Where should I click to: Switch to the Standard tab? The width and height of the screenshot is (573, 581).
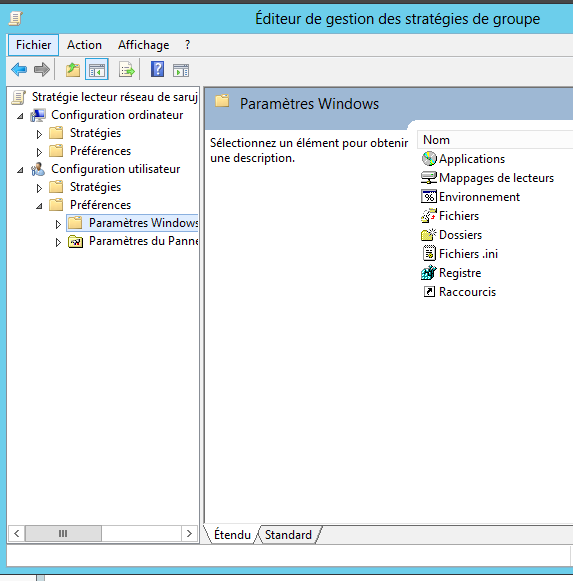coord(288,535)
